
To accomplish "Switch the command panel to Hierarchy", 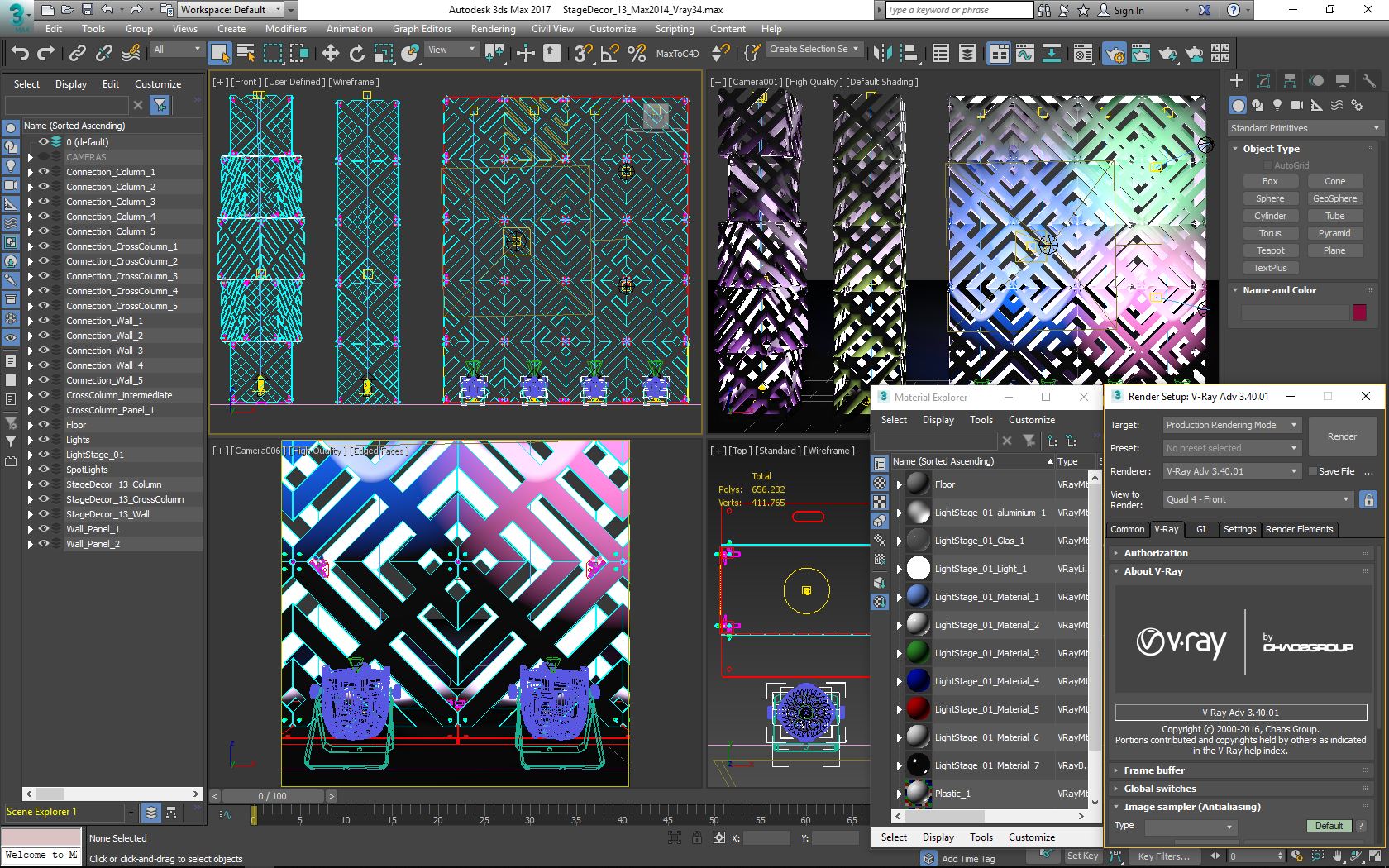I will click(x=1290, y=81).
